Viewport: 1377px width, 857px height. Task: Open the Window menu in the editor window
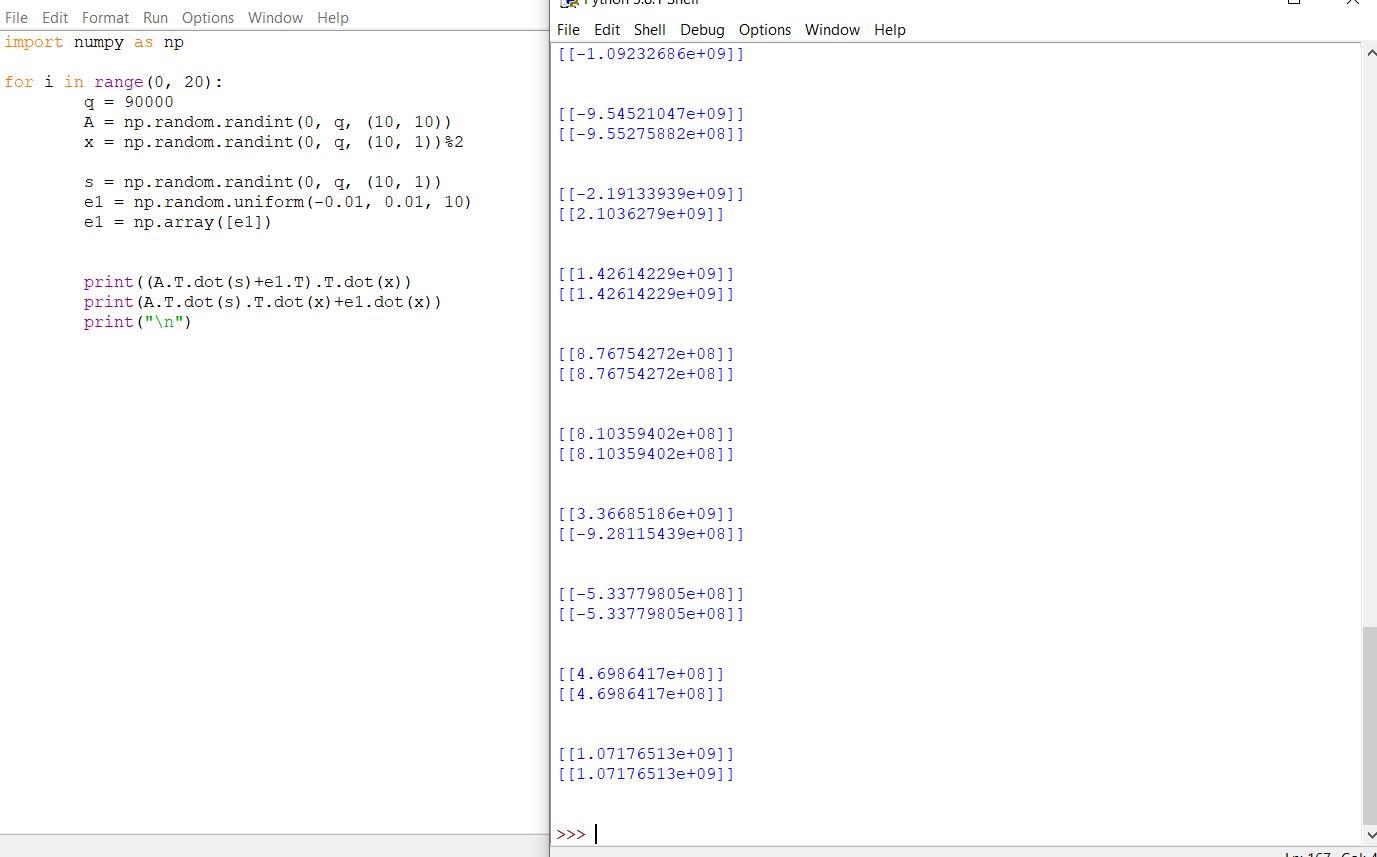tap(275, 17)
